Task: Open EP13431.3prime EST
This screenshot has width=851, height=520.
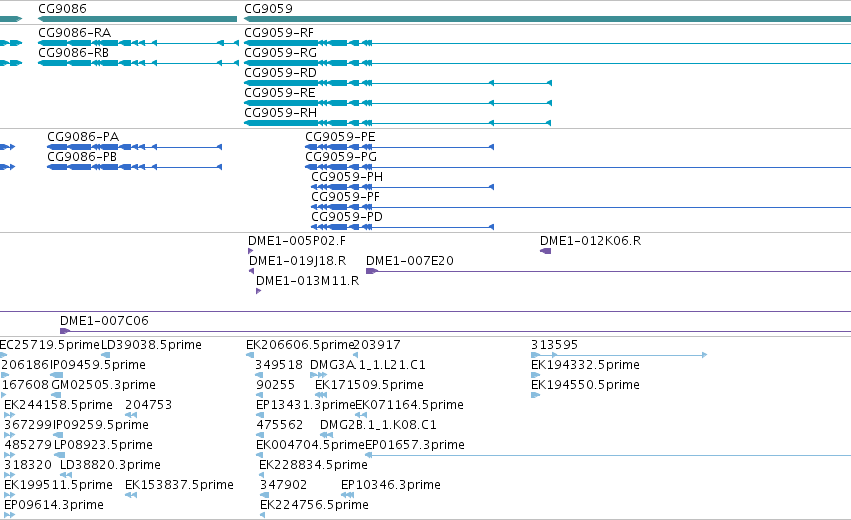Action: tap(305, 405)
